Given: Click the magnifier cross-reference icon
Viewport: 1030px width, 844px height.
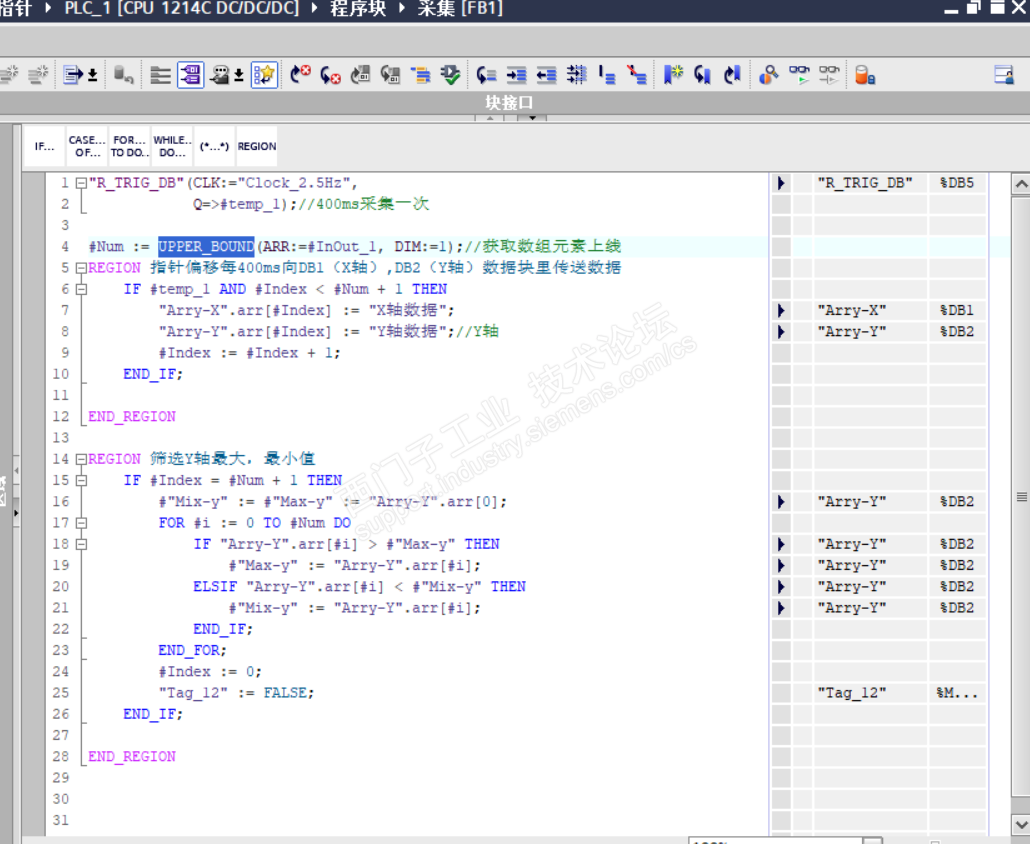Looking at the screenshot, I should pos(769,75).
